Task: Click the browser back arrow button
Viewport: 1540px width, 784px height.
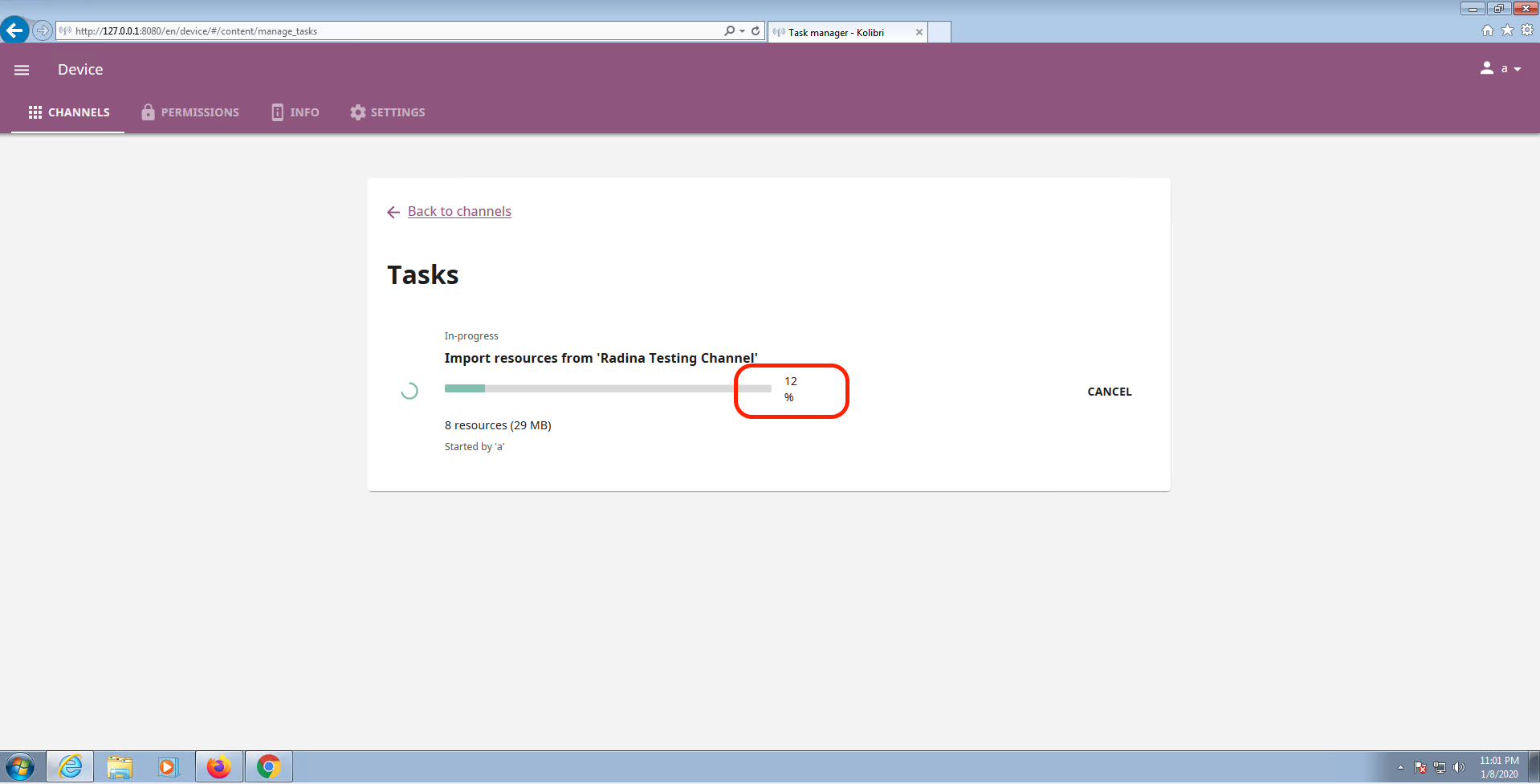Action: click(14, 30)
